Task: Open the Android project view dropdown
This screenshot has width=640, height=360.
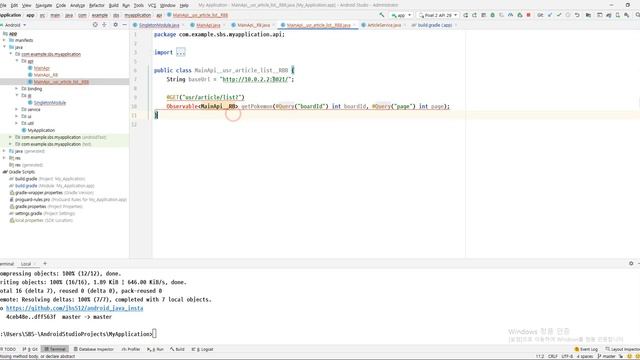Action: click(x=15, y=25)
